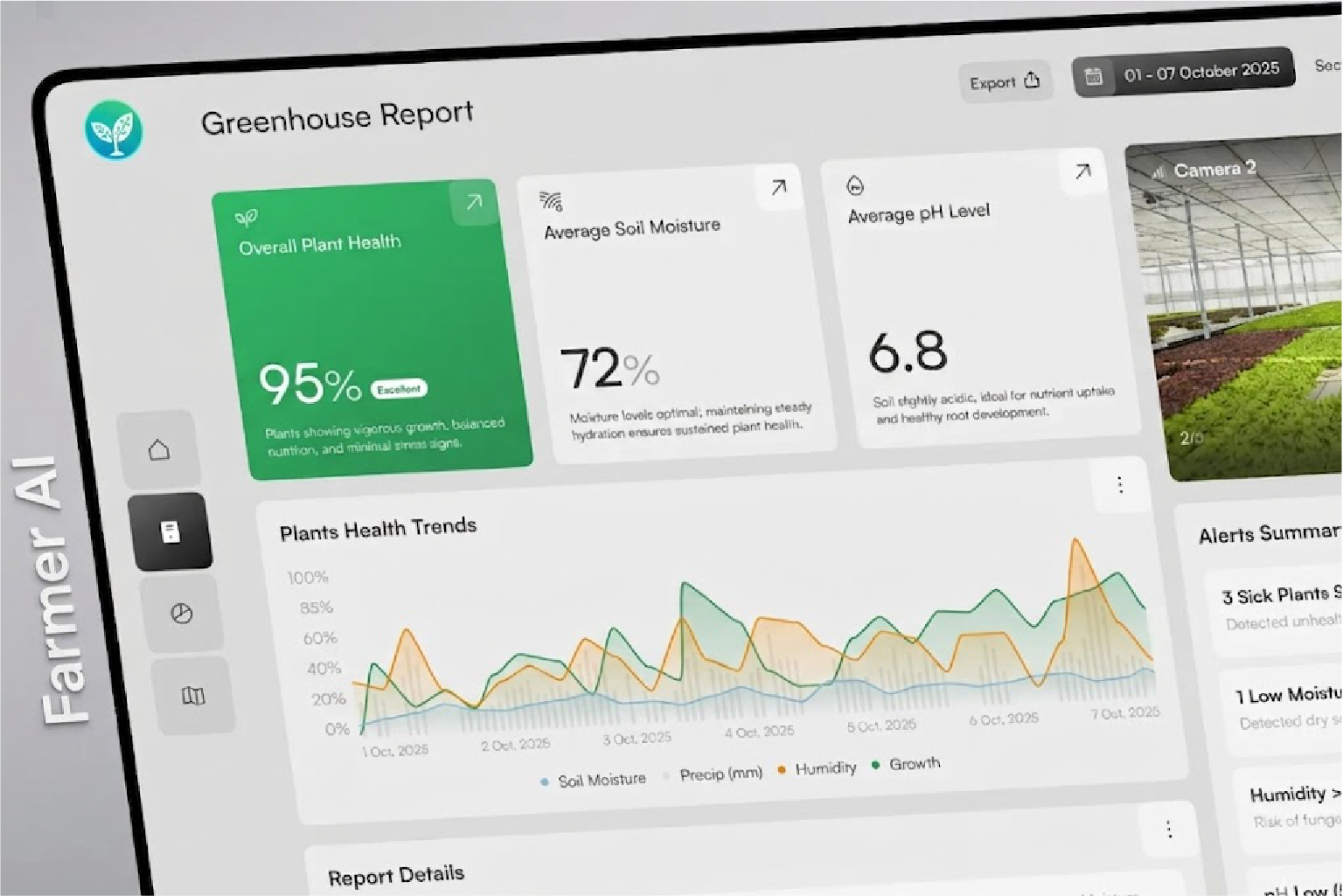Toggle Growth series in chart legend
This screenshot has height=896, width=1343.
tap(906, 764)
